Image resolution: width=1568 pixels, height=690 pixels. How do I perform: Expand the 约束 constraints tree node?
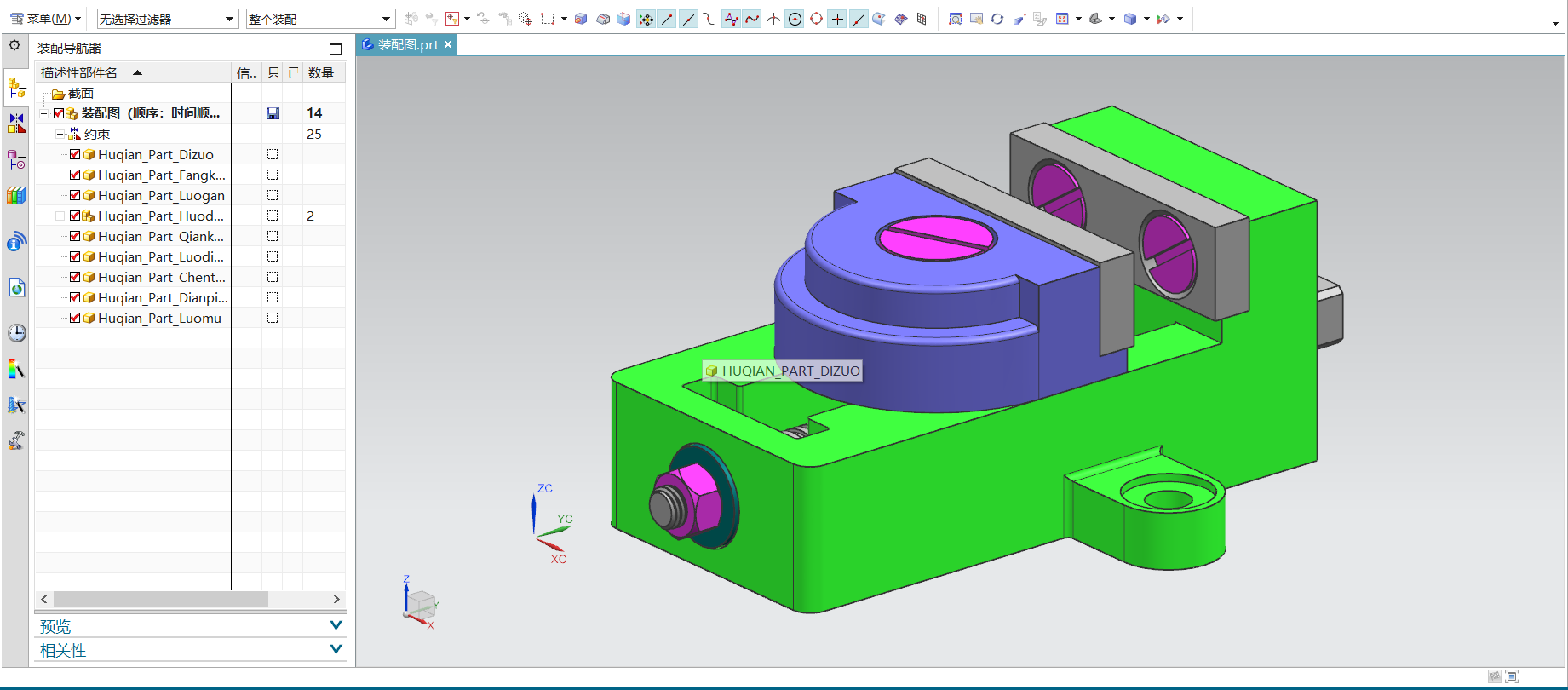pyautogui.click(x=60, y=134)
